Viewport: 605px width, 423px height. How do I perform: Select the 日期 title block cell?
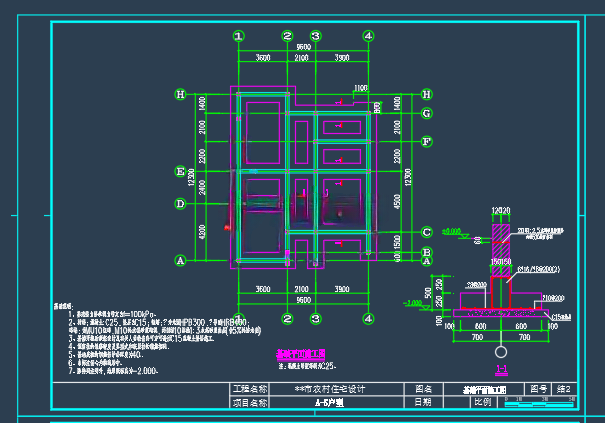click(424, 402)
